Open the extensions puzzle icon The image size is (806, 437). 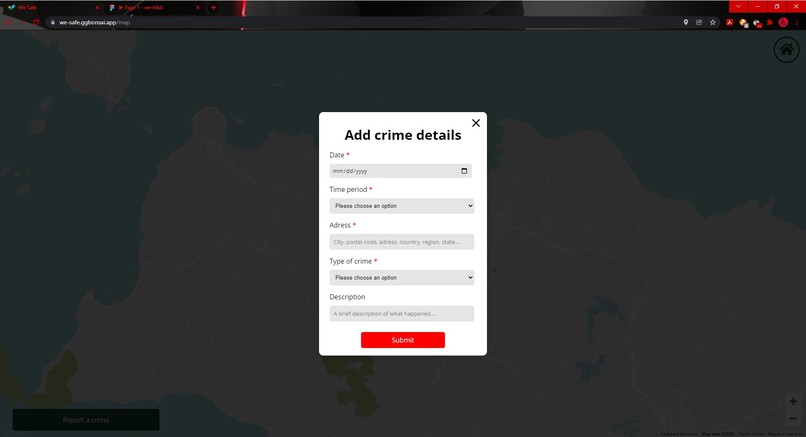[x=770, y=22]
